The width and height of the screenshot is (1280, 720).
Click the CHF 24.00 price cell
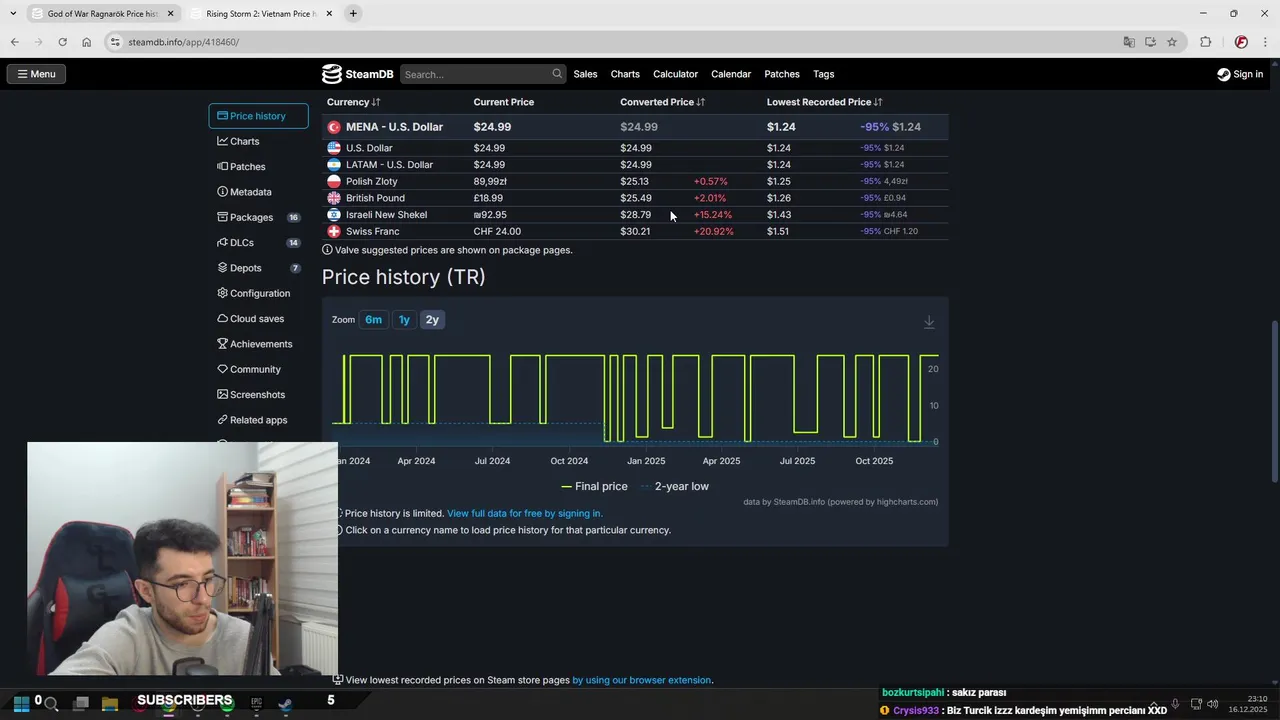[497, 232]
